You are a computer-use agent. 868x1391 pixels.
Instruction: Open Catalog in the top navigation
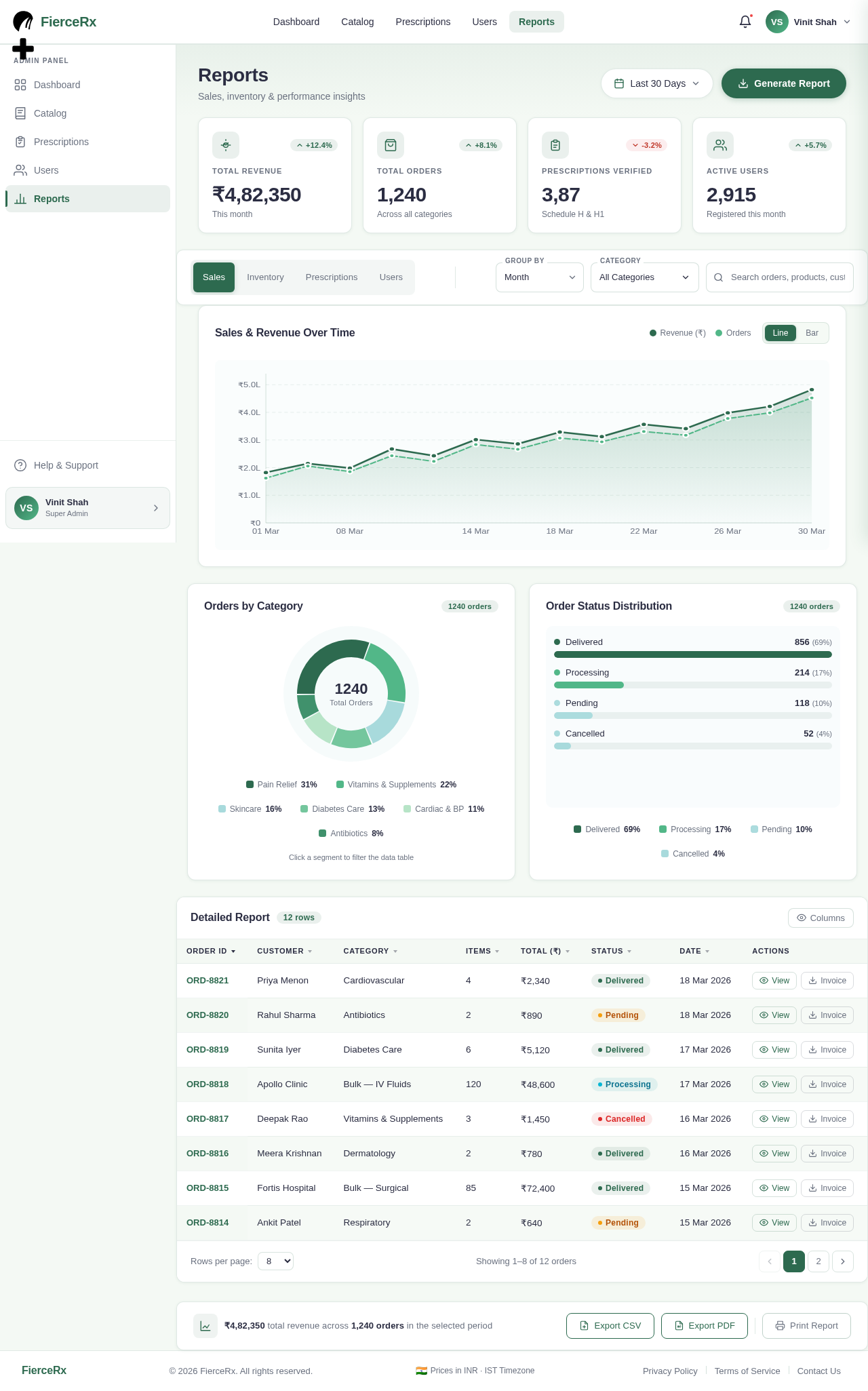point(357,22)
